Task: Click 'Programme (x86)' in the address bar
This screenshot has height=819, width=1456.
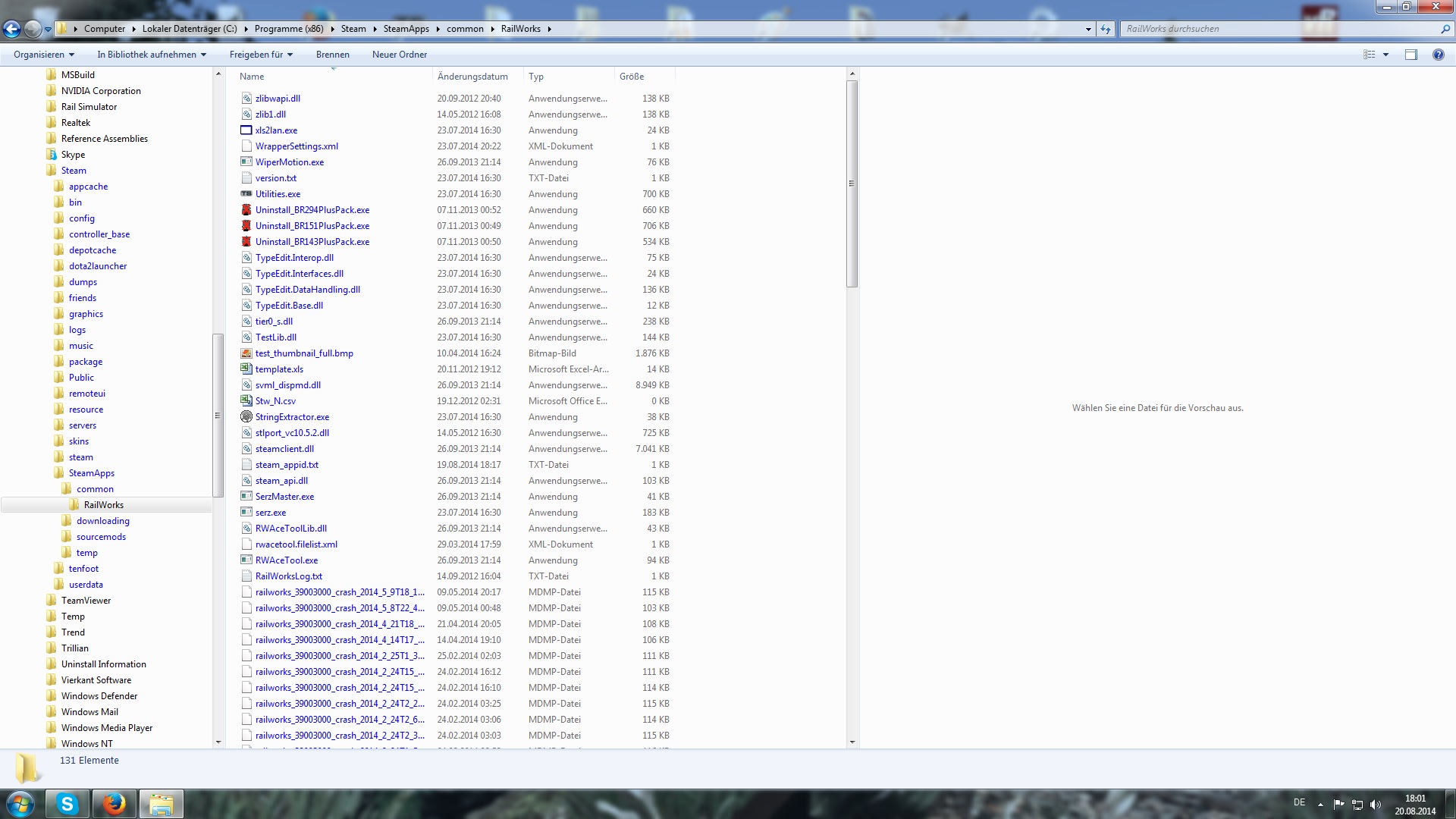Action: pos(289,29)
